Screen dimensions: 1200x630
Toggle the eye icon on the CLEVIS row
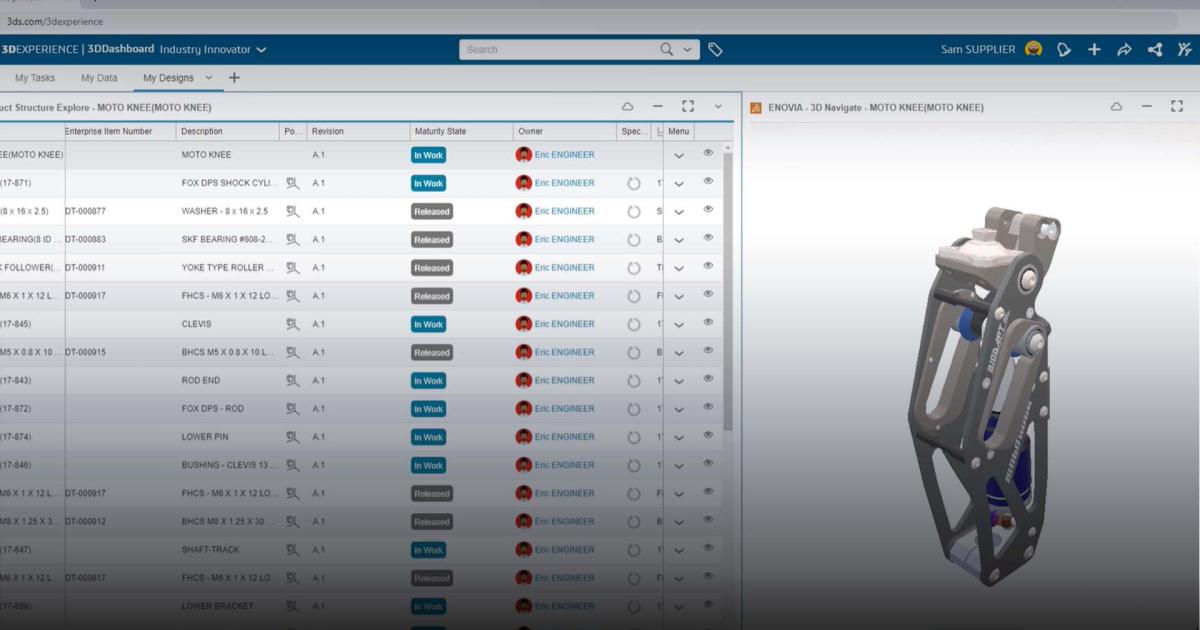(x=708, y=323)
